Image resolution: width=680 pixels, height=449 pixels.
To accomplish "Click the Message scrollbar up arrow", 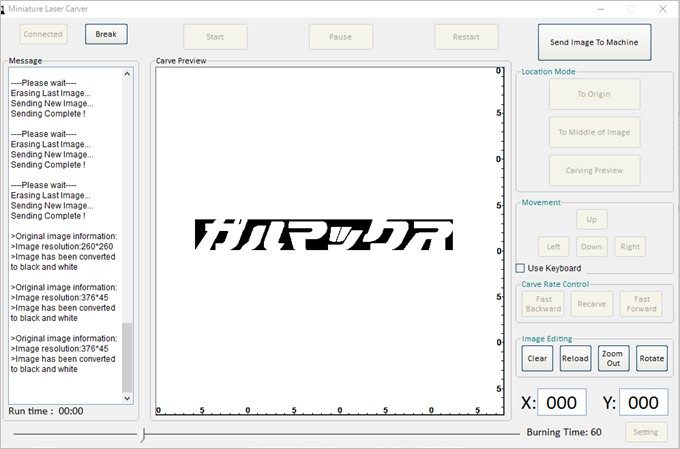I will tap(128, 74).
